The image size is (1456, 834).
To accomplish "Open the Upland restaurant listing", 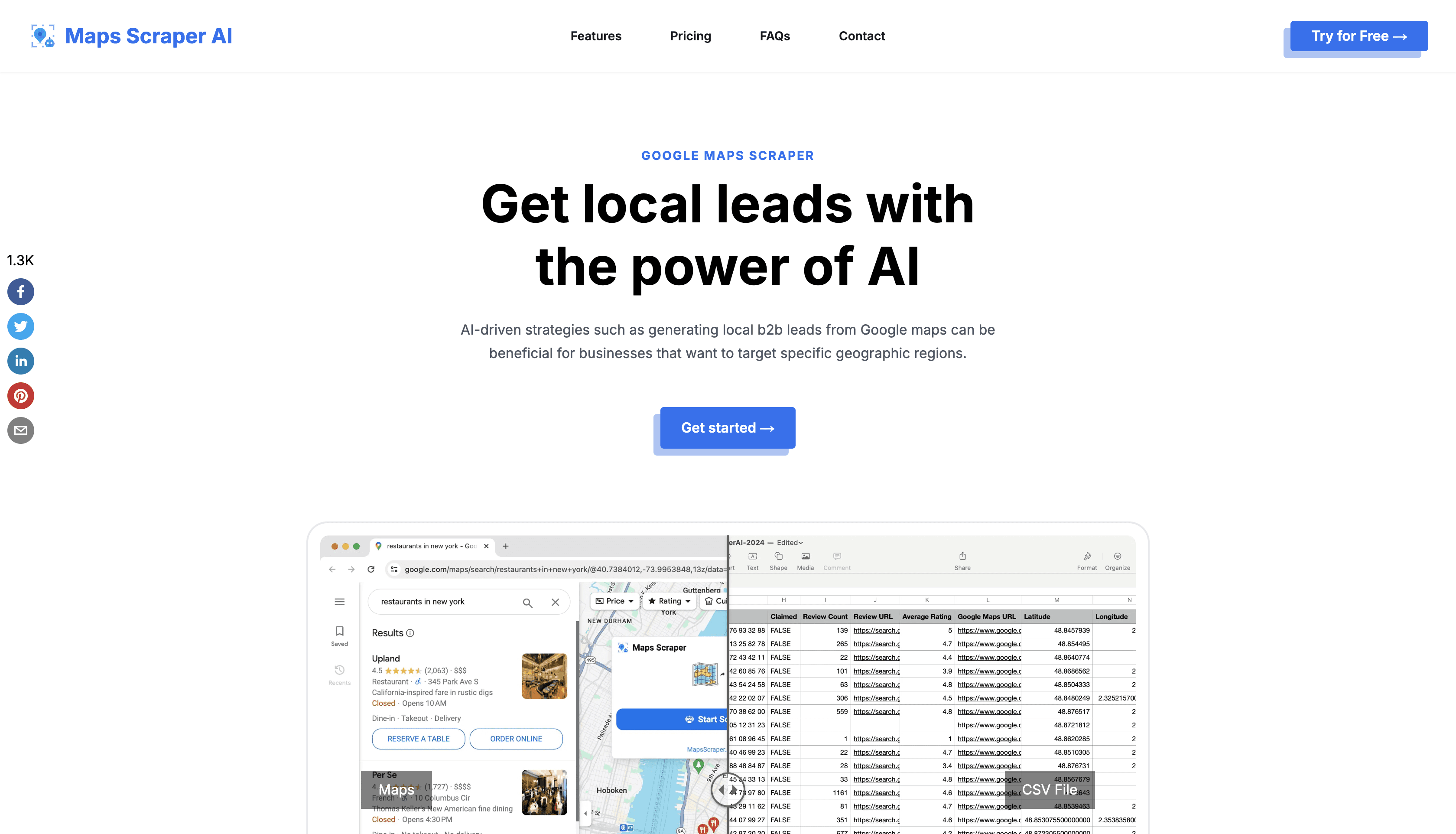I will click(386, 658).
